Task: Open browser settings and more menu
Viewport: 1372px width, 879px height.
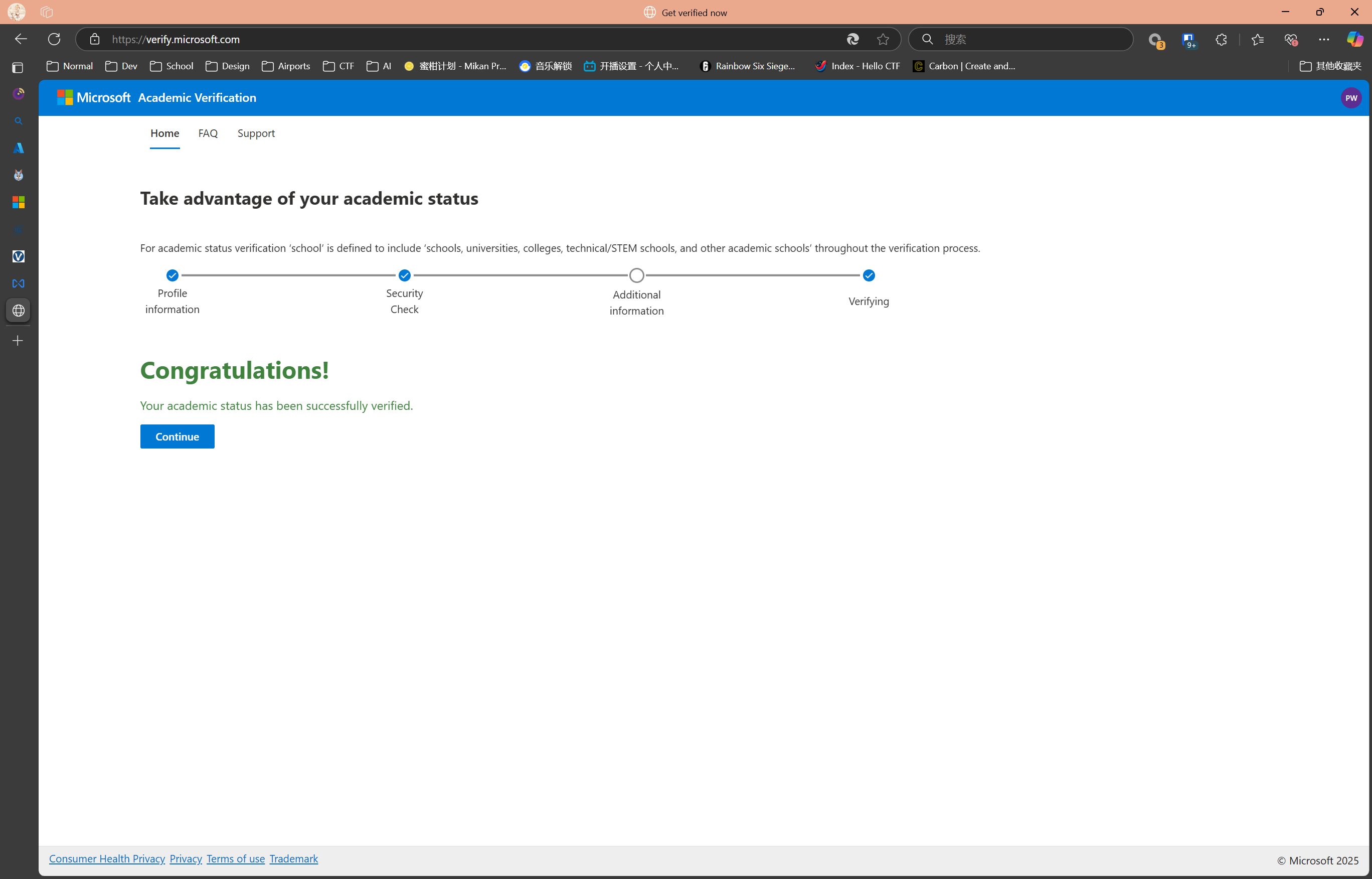Action: [x=1323, y=39]
